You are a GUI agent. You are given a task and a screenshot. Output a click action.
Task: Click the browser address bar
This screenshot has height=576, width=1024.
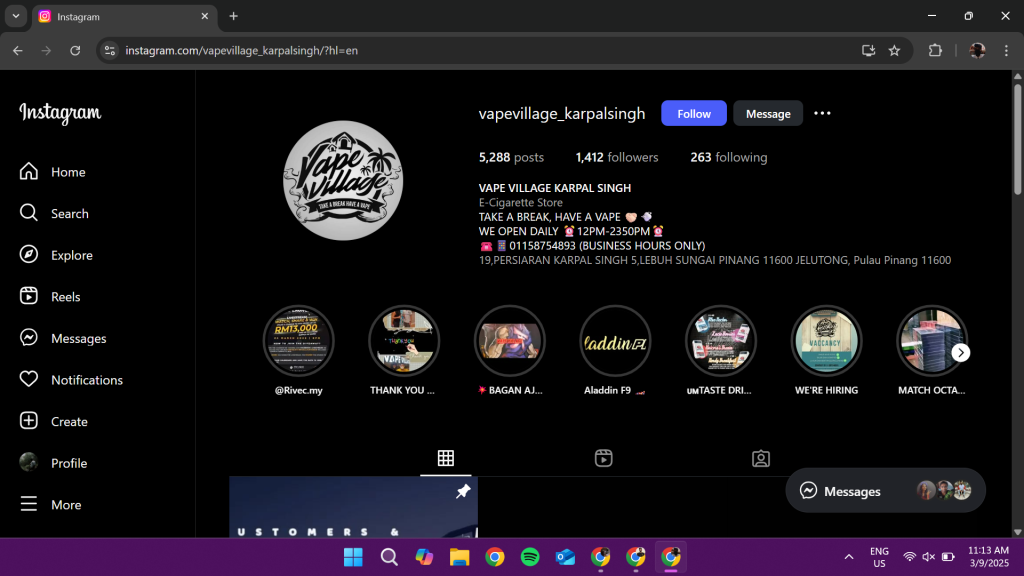point(480,50)
